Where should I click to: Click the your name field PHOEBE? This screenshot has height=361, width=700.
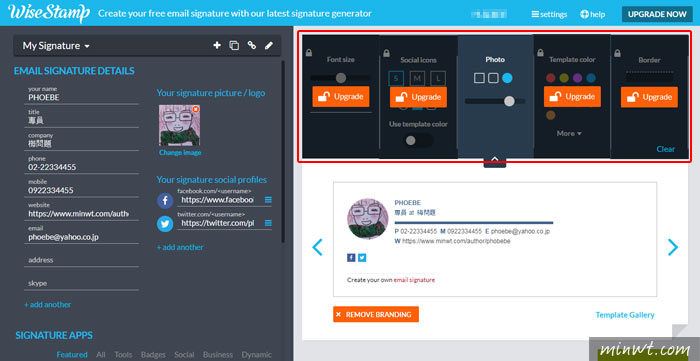pos(82,97)
